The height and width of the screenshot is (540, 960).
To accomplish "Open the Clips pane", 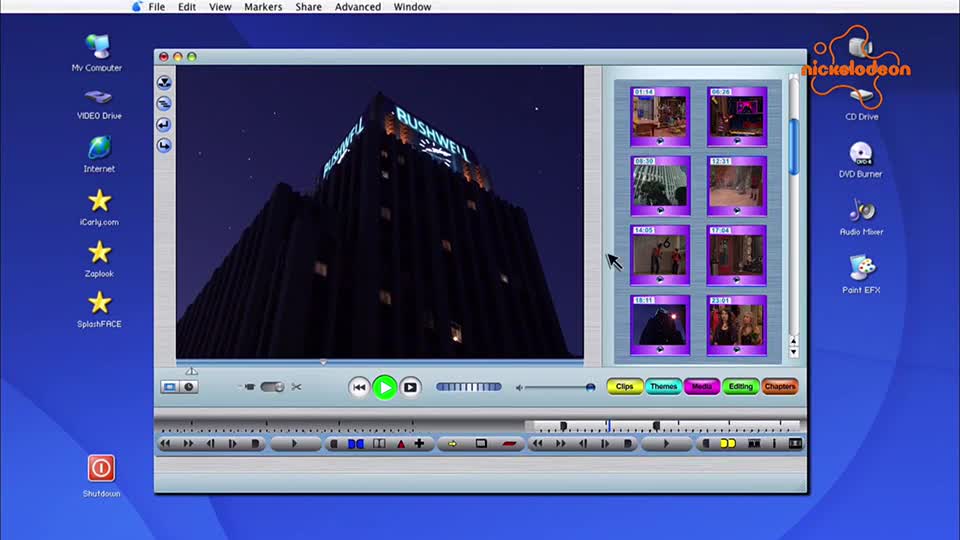I will pos(624,386).
